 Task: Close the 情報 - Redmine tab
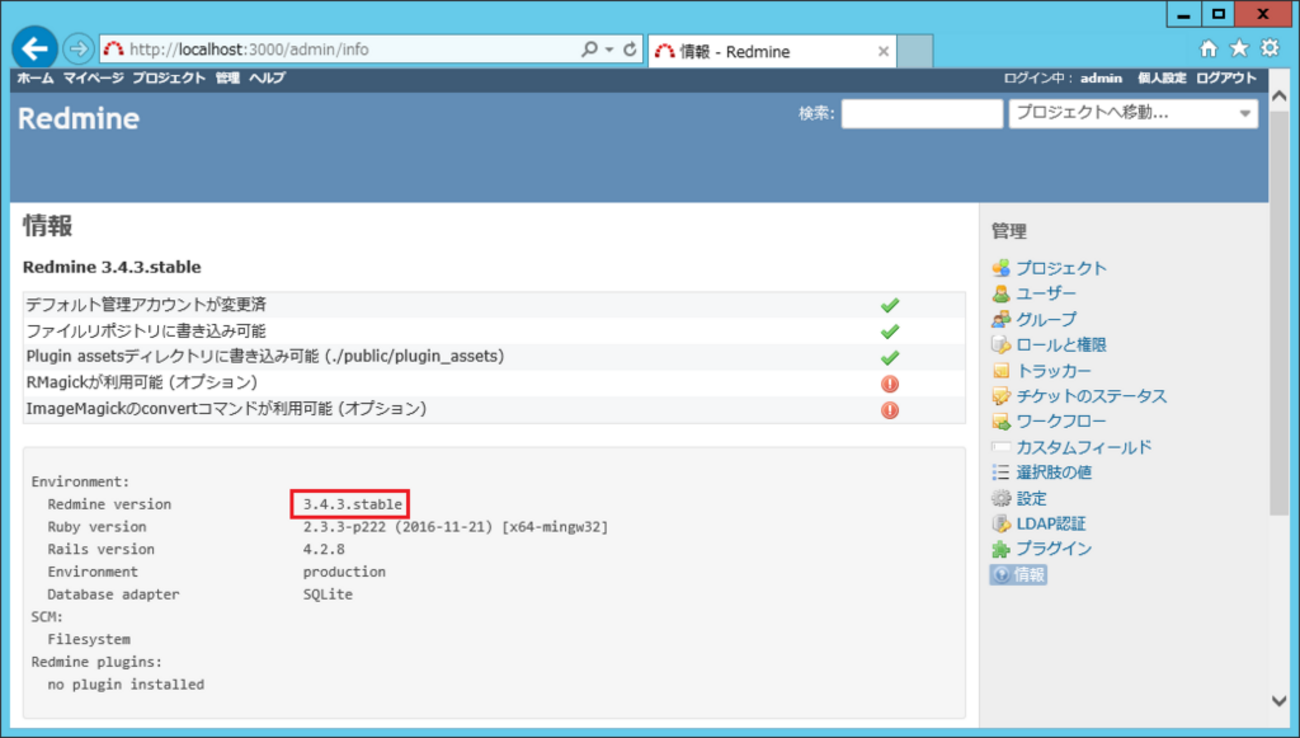(883, 51)
